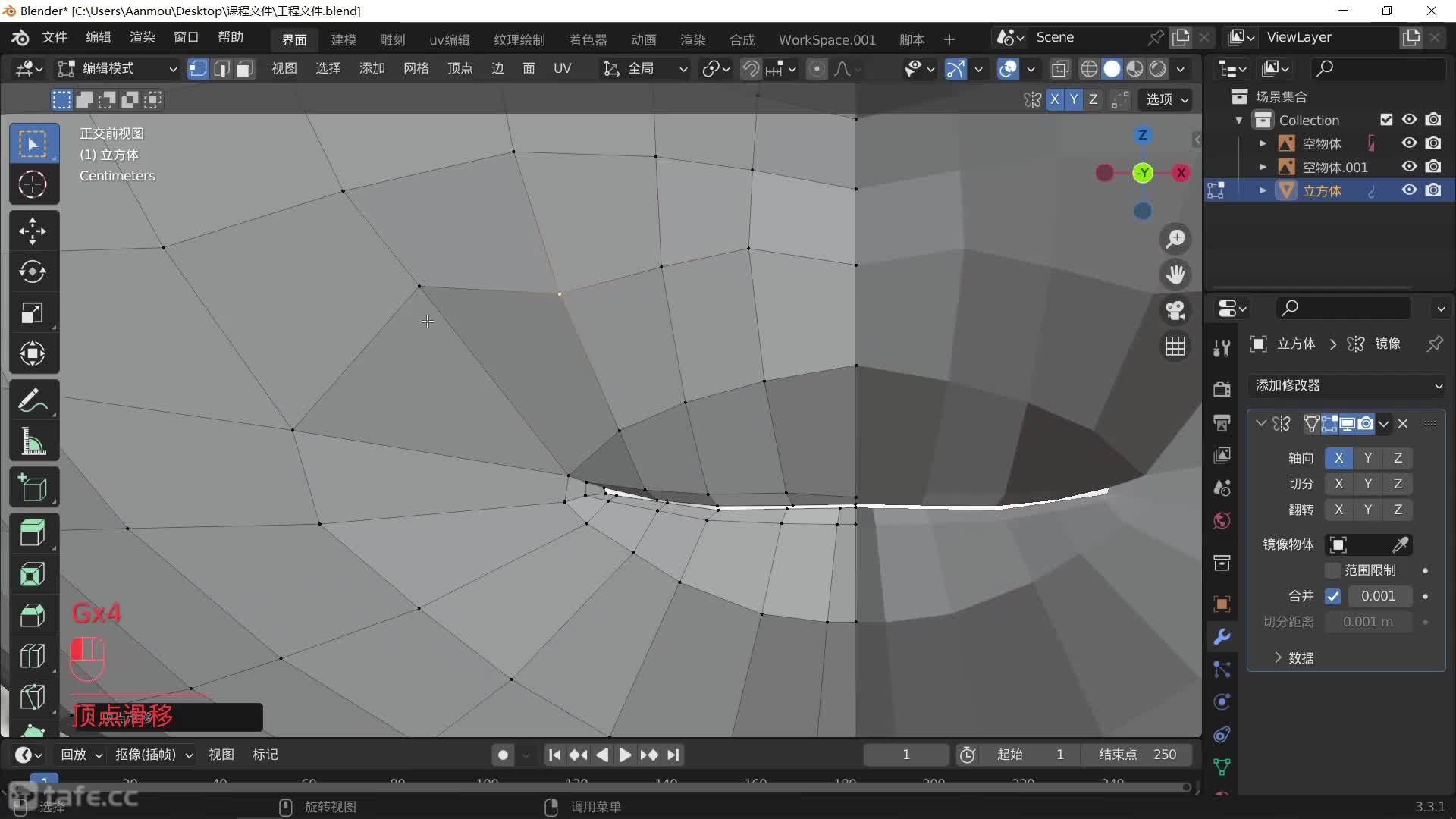The width and height of the screenshot is (1456, 819).
Task: Select the Loop Cut tool
Action: (33, 656)
